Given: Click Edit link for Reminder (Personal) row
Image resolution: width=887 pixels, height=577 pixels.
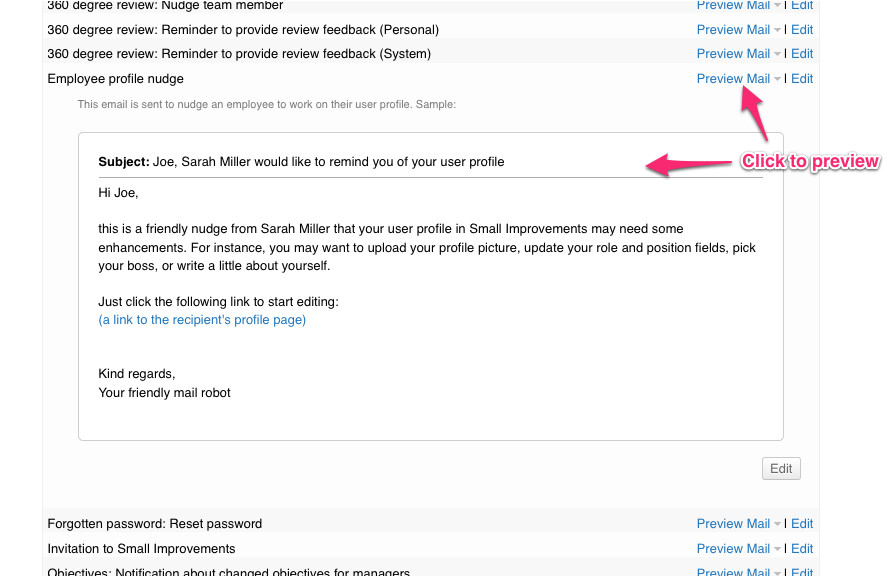Looking at the screenshot, I should [x=802, y=29].
